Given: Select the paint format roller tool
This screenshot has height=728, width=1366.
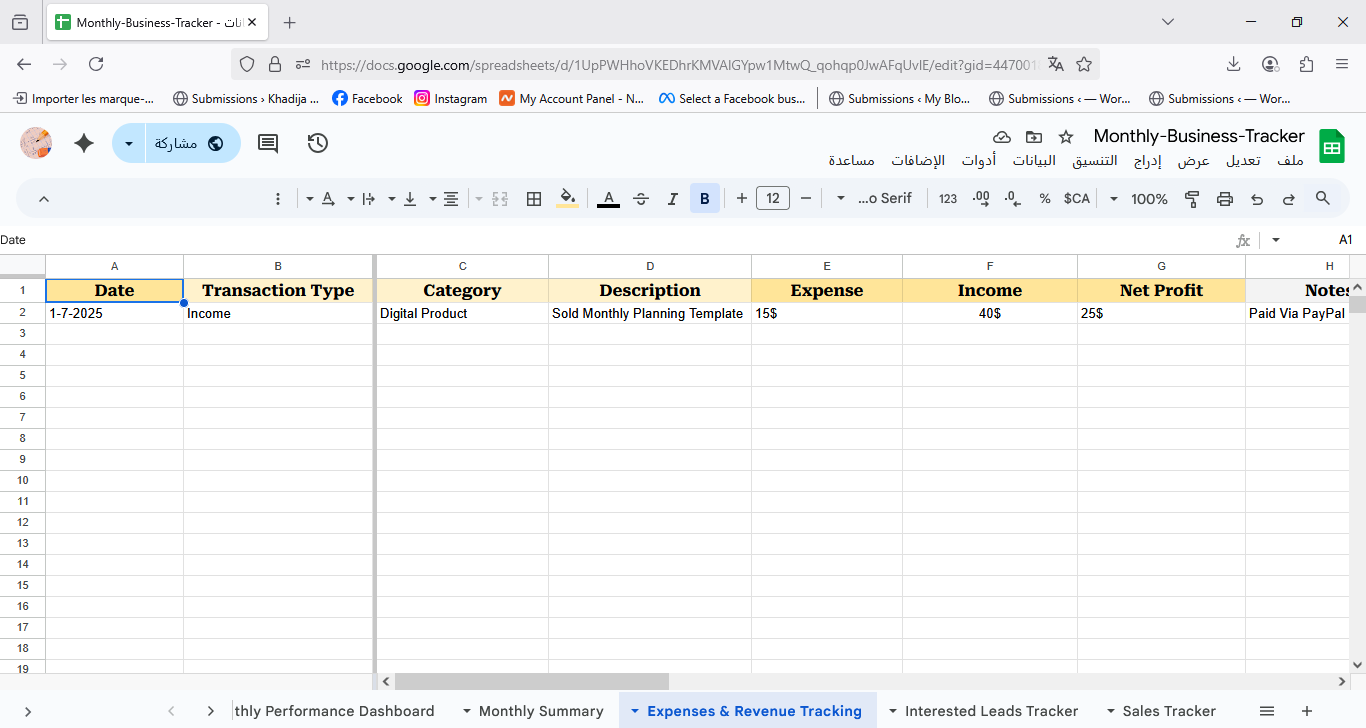Looking at the screenshot, I should coord(1192,199).
